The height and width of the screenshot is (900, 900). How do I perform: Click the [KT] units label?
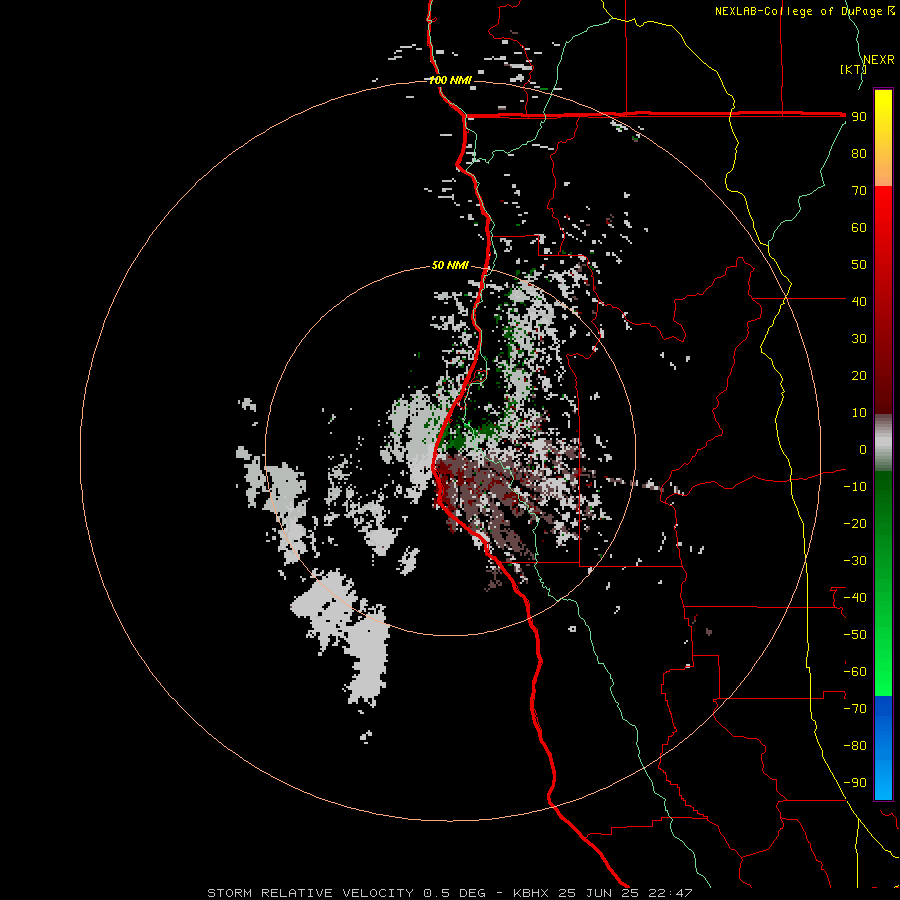[x=853, y=69]
